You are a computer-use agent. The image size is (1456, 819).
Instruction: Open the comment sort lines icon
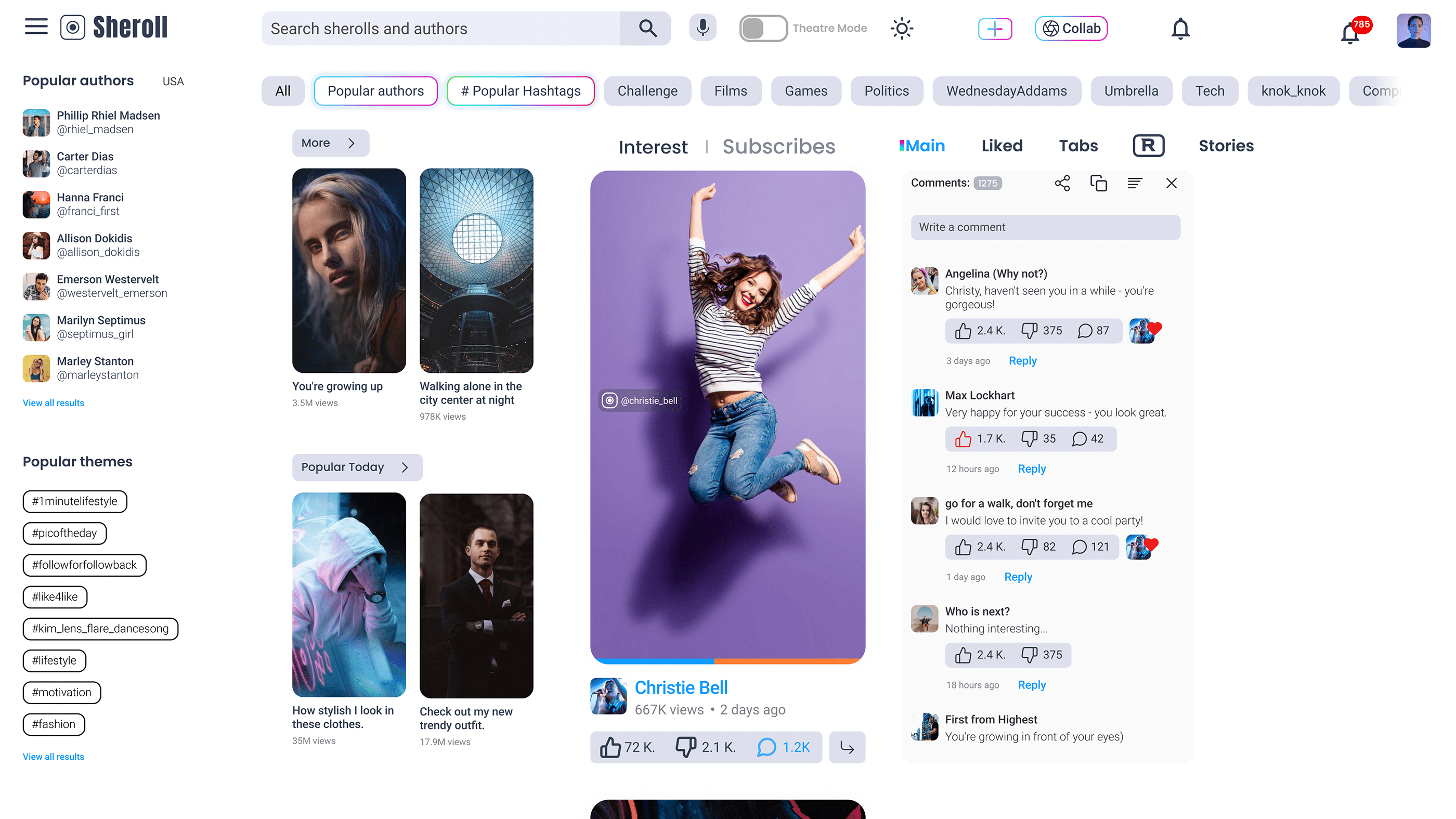pyautogui.click(x=1135, y=183)
